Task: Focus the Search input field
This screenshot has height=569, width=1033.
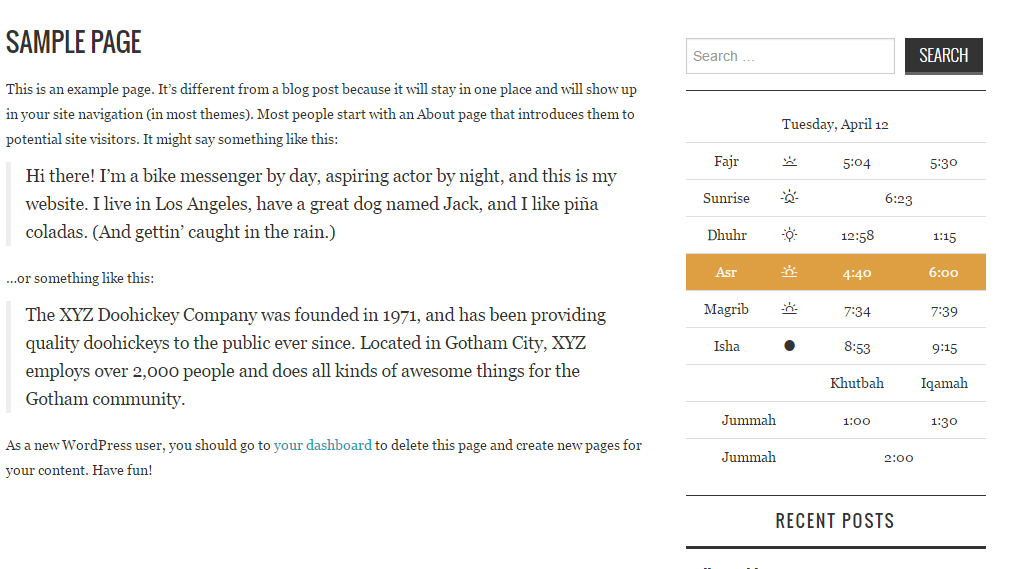Action: point(790,56)
